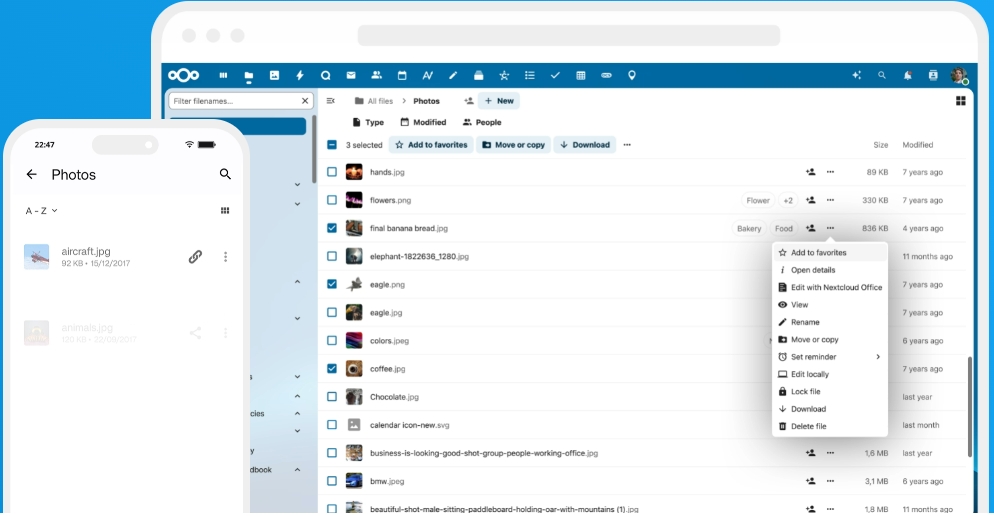Choose View in context menu

click(830, 305)
